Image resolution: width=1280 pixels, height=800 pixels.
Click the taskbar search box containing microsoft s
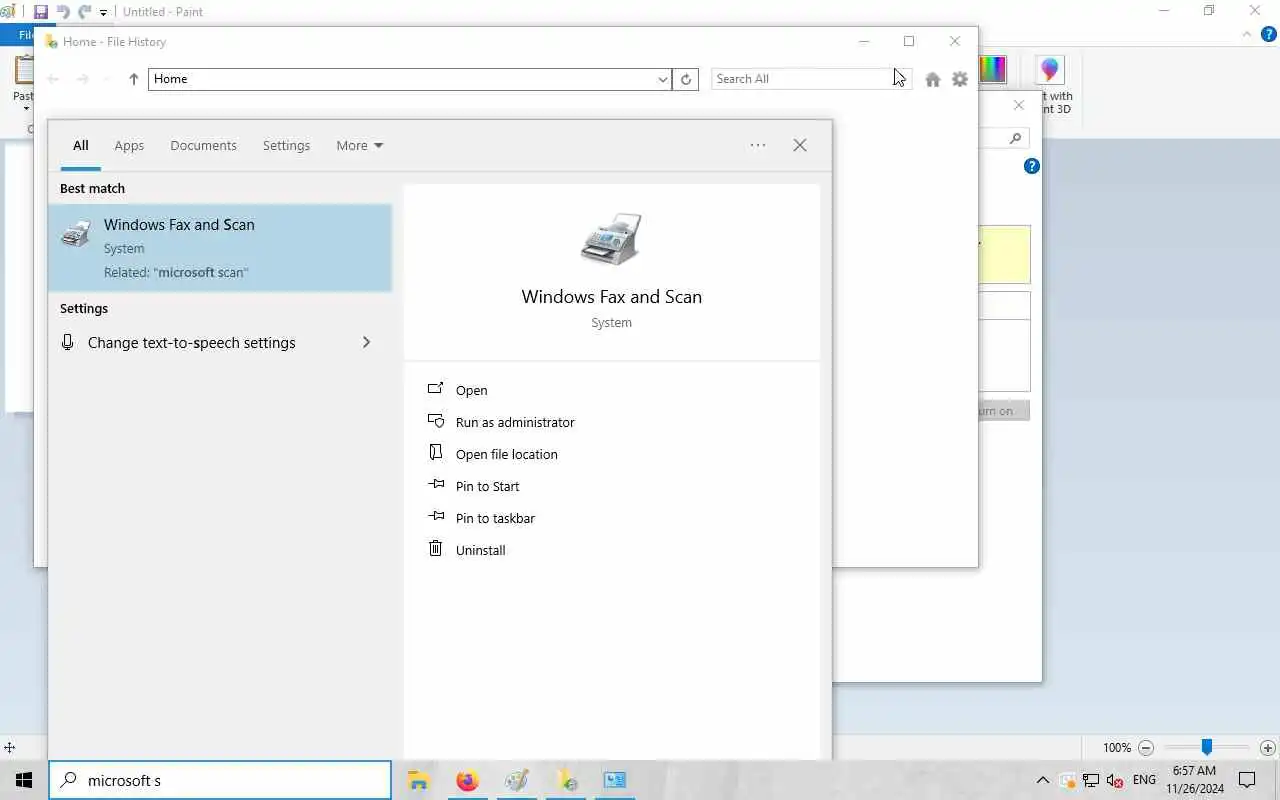(x=220, y=780)
